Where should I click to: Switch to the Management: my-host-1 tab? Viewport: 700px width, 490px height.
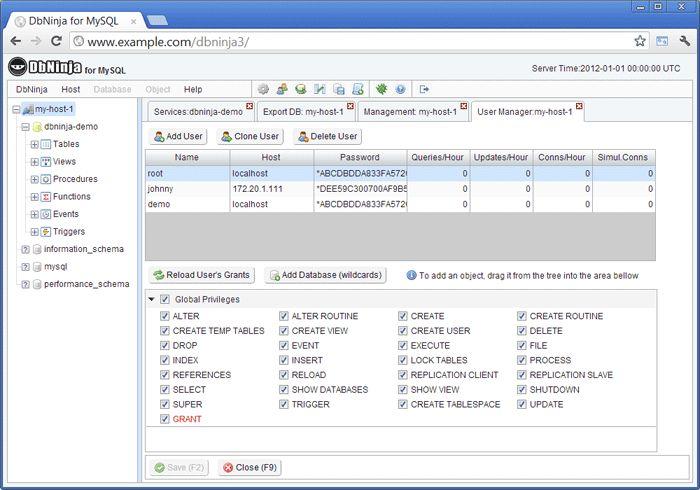pyautogui.click(x=409, y=112)
